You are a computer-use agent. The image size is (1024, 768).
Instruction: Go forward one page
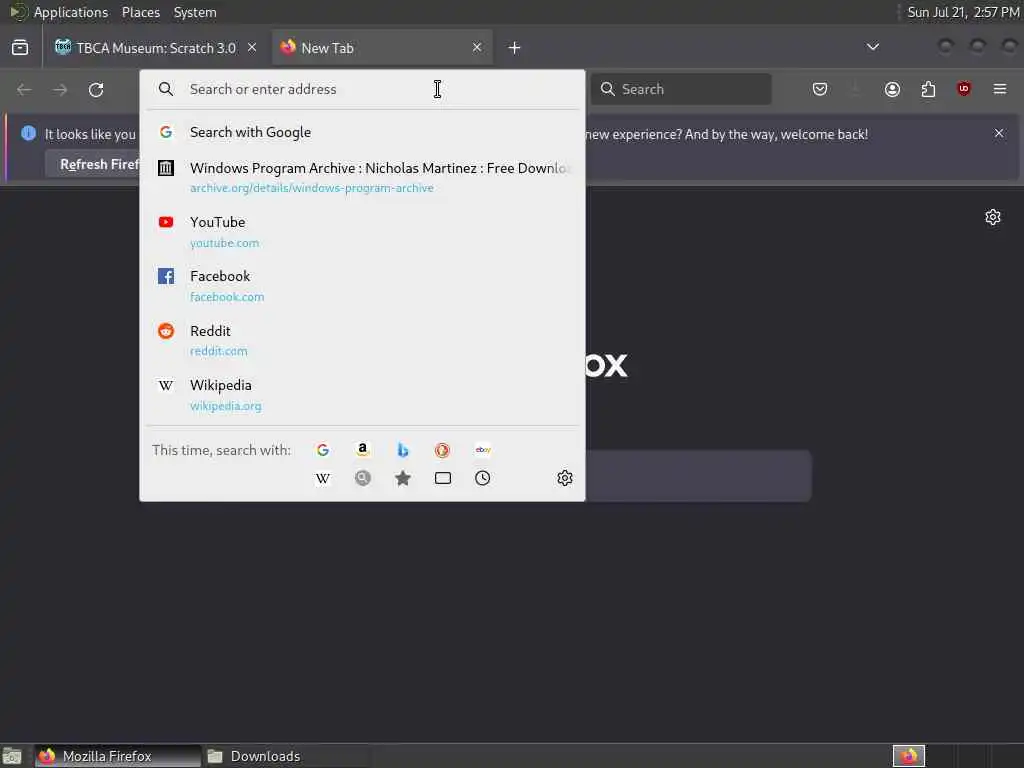coord(60,89)
